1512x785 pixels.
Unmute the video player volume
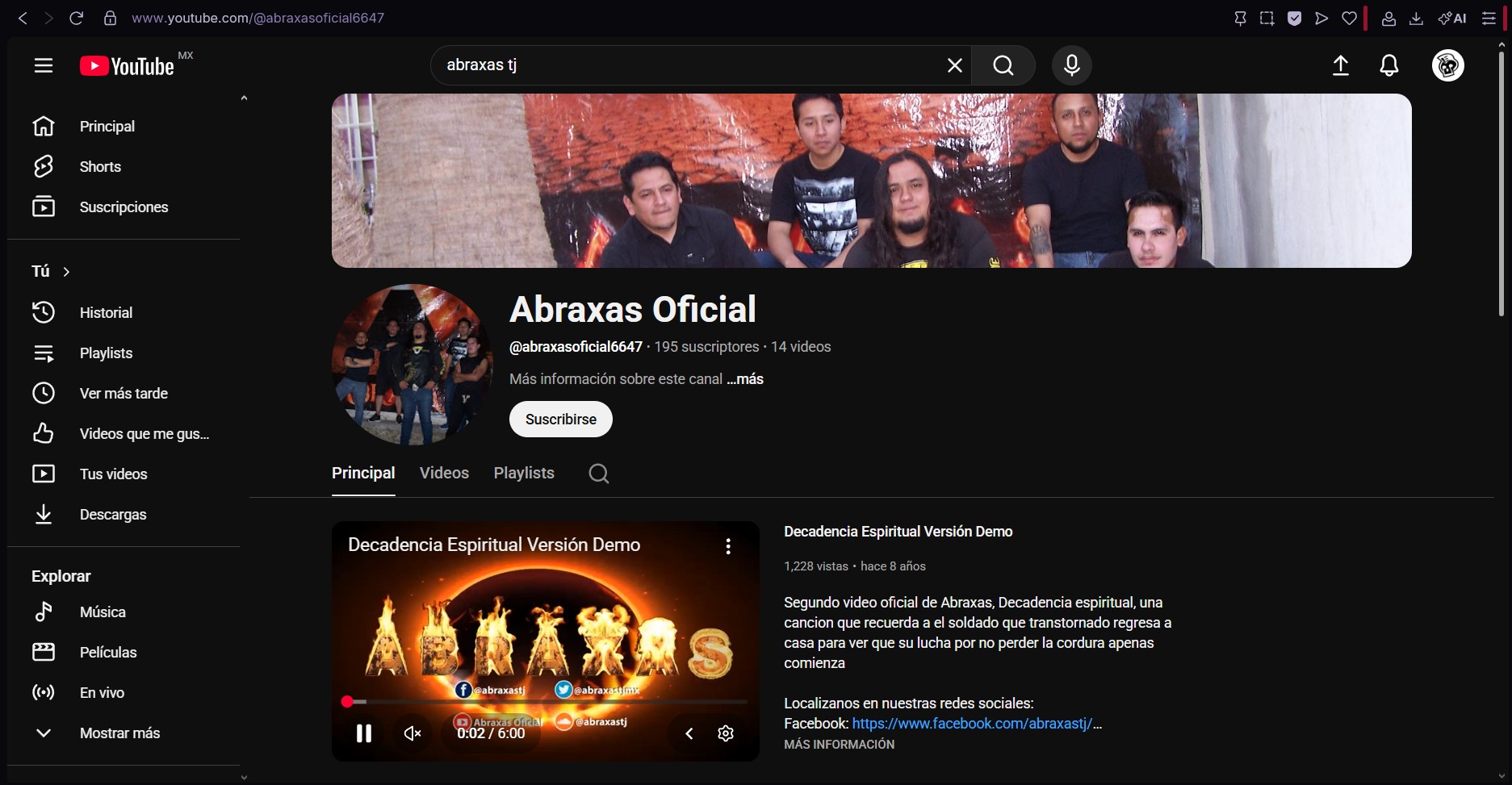[413, 733]
